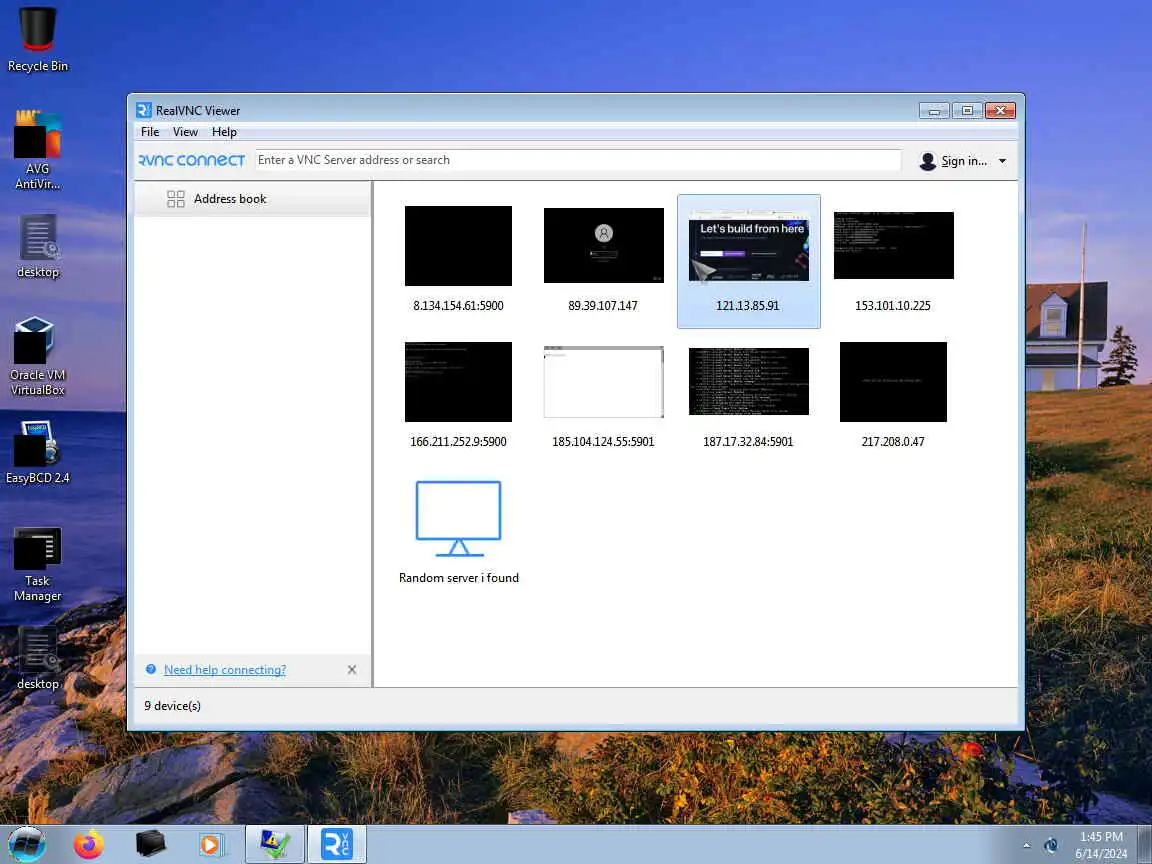
Task: Launch the AVG AntiVirus desktop shortcut
Action: coord(37,149)
